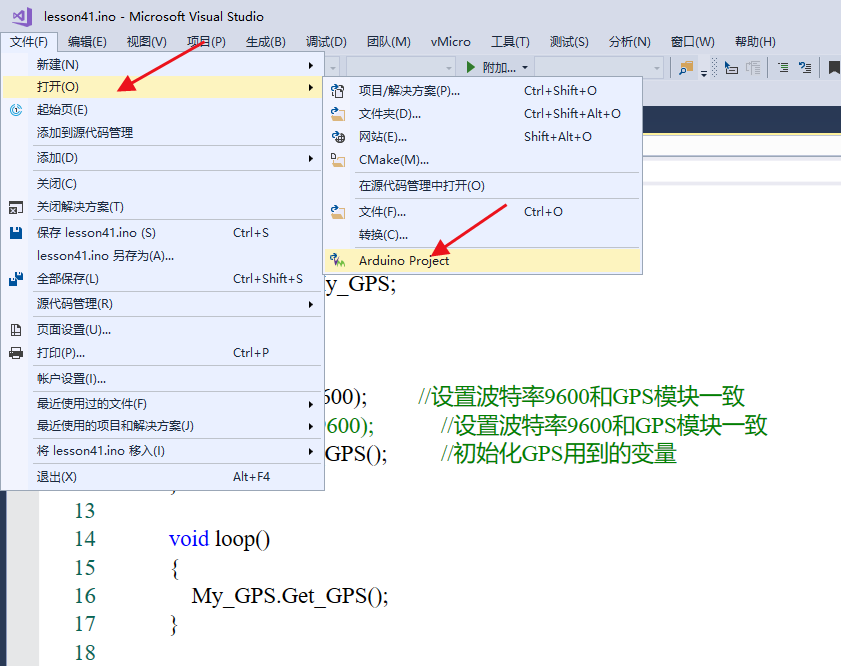The height and width of the screenshot is (666, 841).
Task: Click the uncomment selection lines icon
Action: pos(805,68)
